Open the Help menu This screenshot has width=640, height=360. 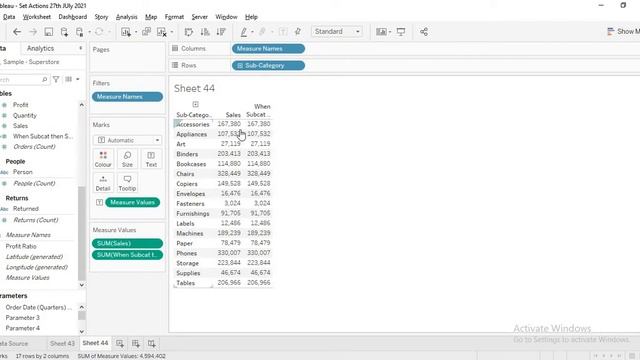(x=251, y=17)
